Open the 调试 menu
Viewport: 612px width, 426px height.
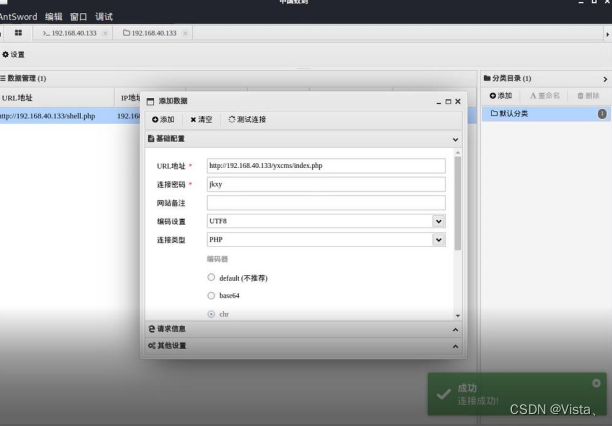[x=104, y=17]
